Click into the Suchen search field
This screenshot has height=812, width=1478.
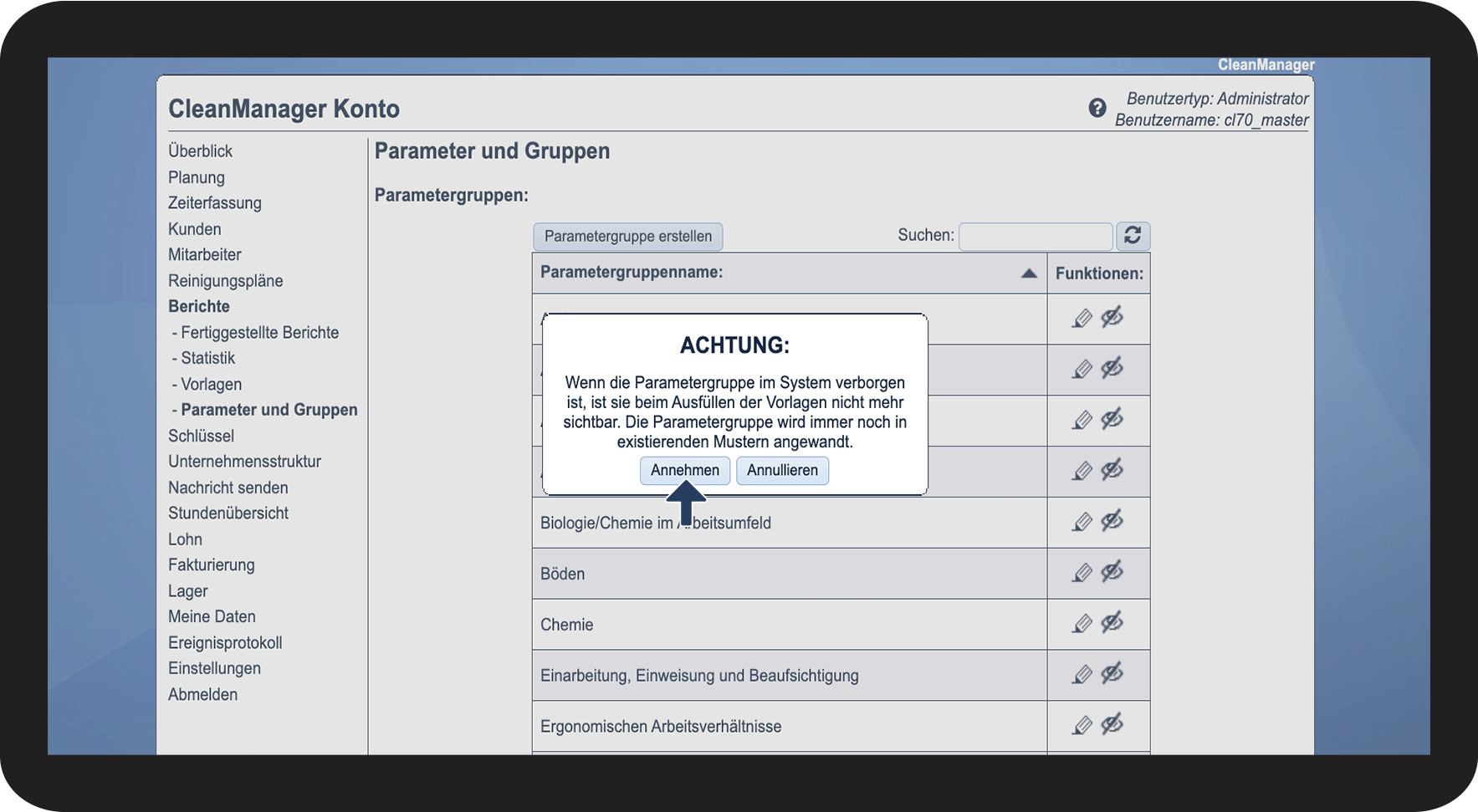[x=1035, y=237]
